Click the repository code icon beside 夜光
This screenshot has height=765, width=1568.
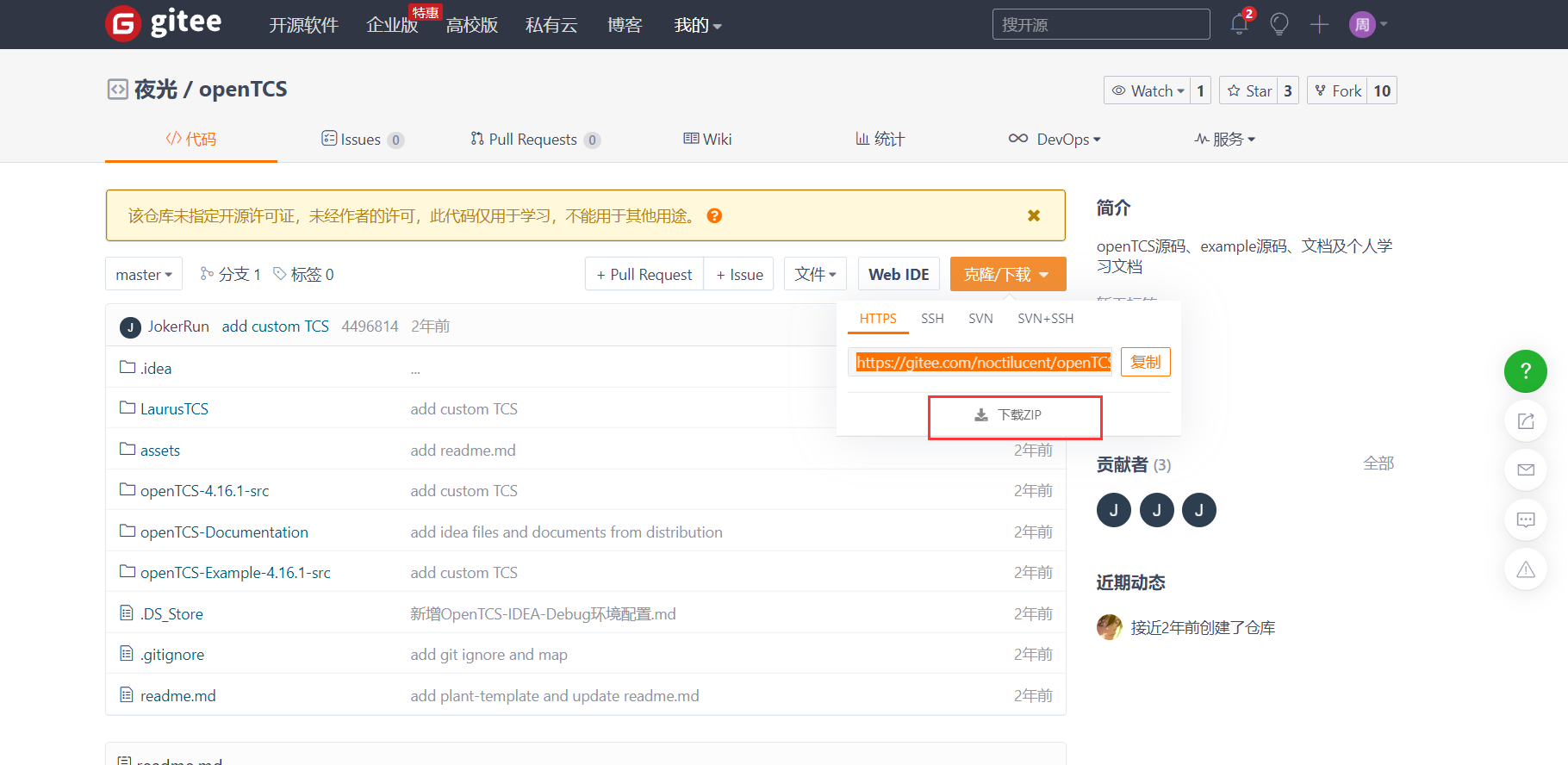117,89
